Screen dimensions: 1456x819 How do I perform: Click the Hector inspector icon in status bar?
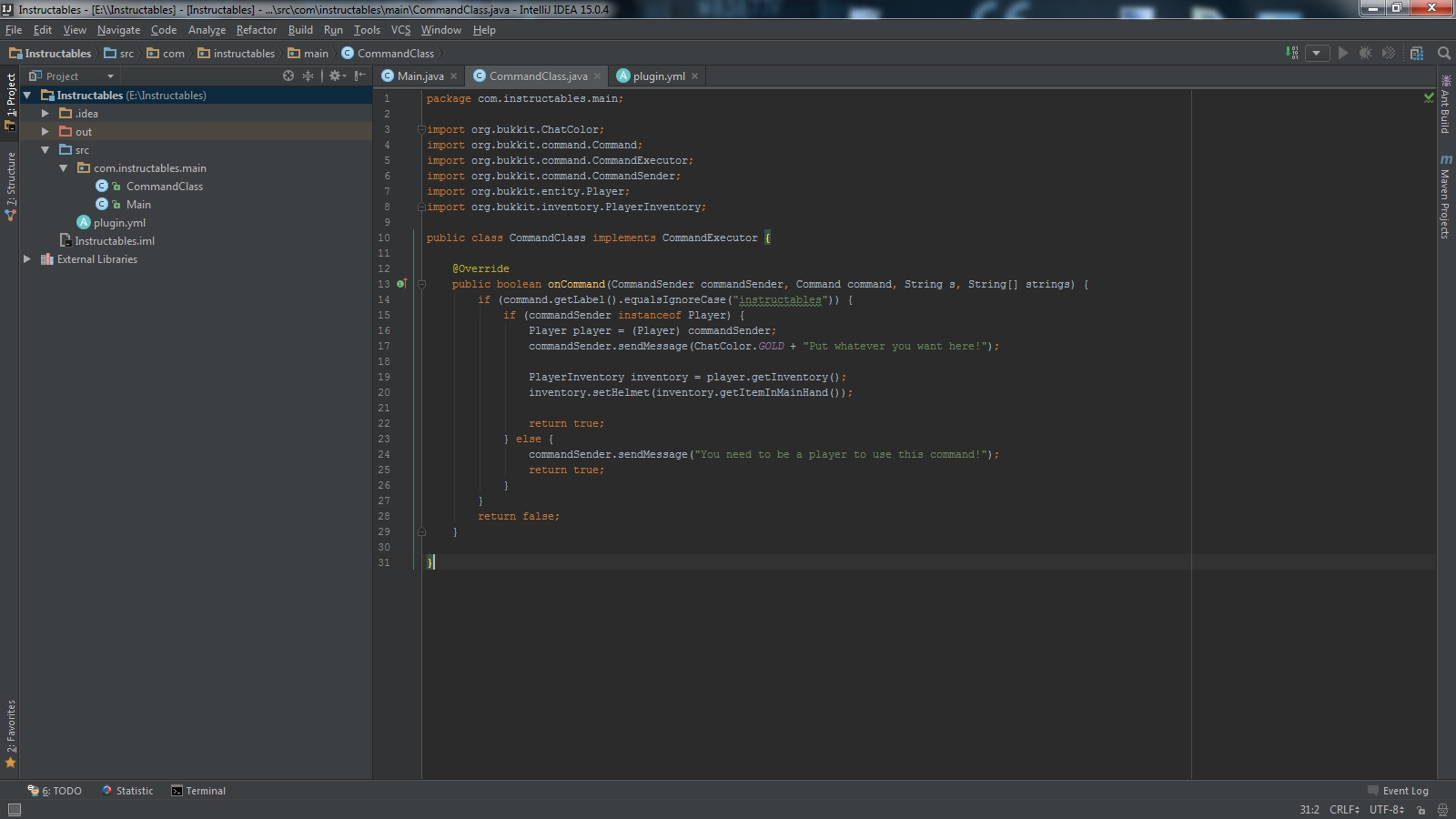(1442, 809)
